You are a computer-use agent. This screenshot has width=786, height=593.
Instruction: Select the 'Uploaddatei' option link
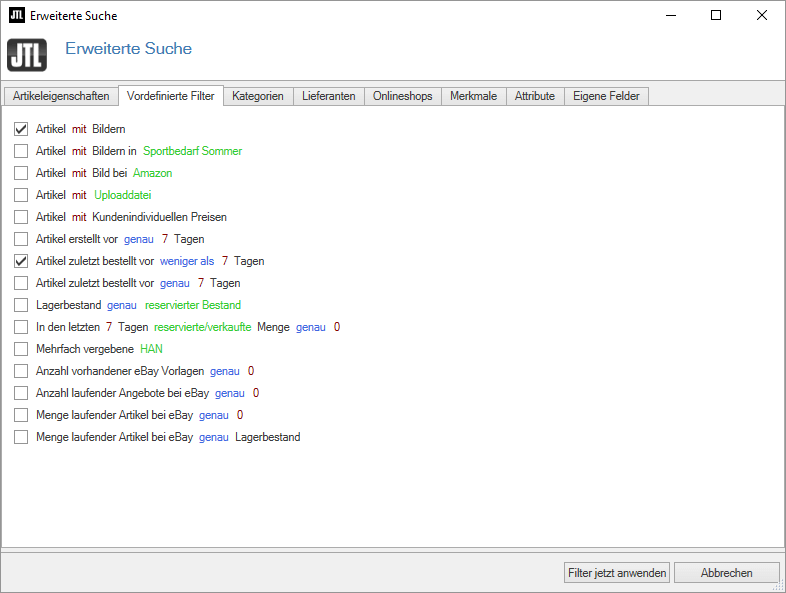coord(122,195)
